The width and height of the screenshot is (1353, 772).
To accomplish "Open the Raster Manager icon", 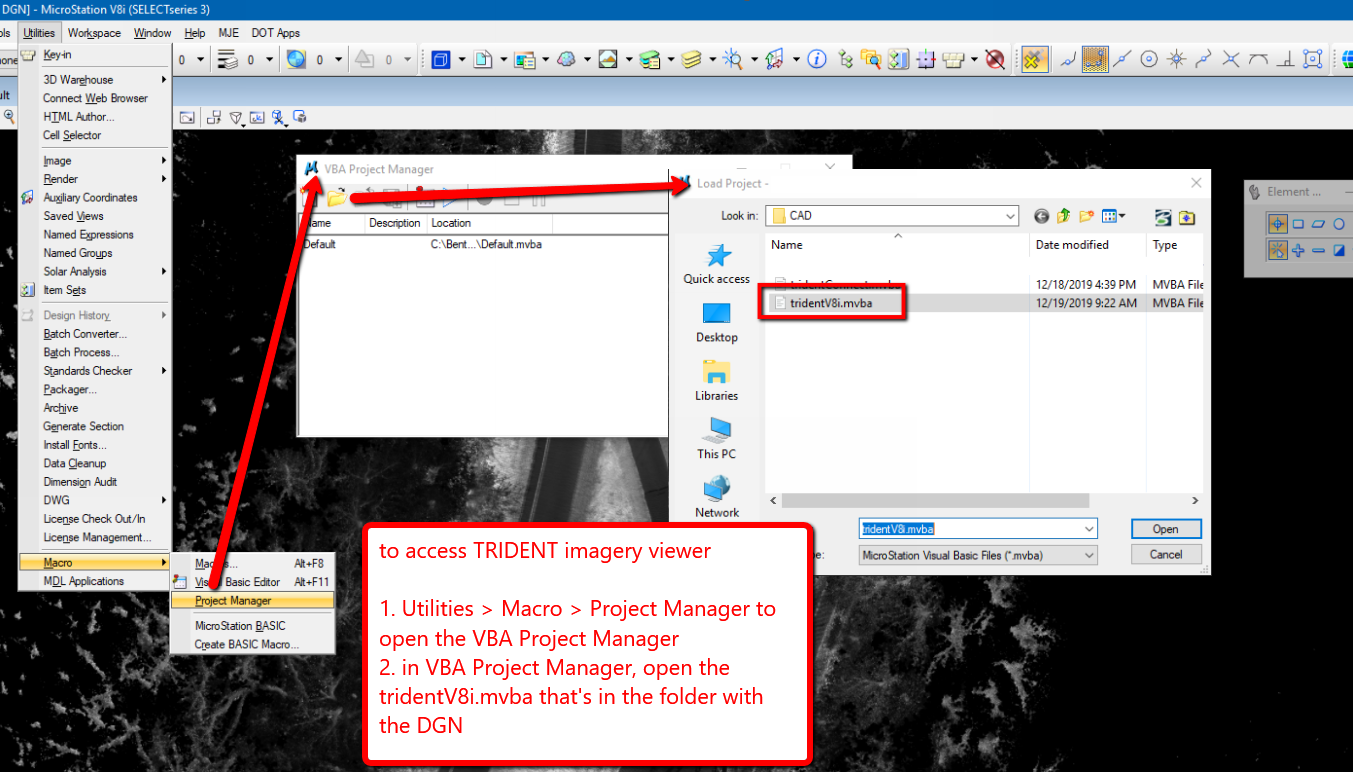I will coord(525,60).
